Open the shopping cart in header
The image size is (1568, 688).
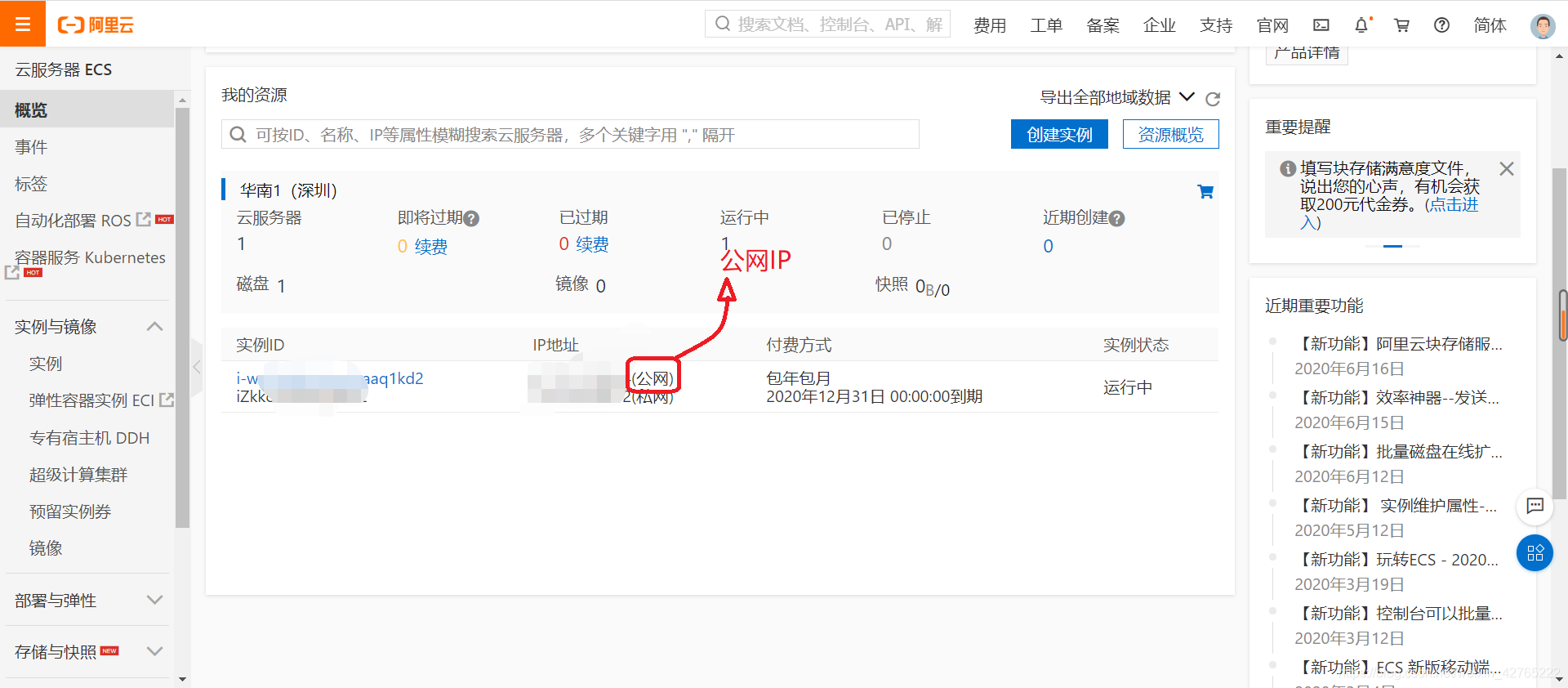coord(1402,25)
